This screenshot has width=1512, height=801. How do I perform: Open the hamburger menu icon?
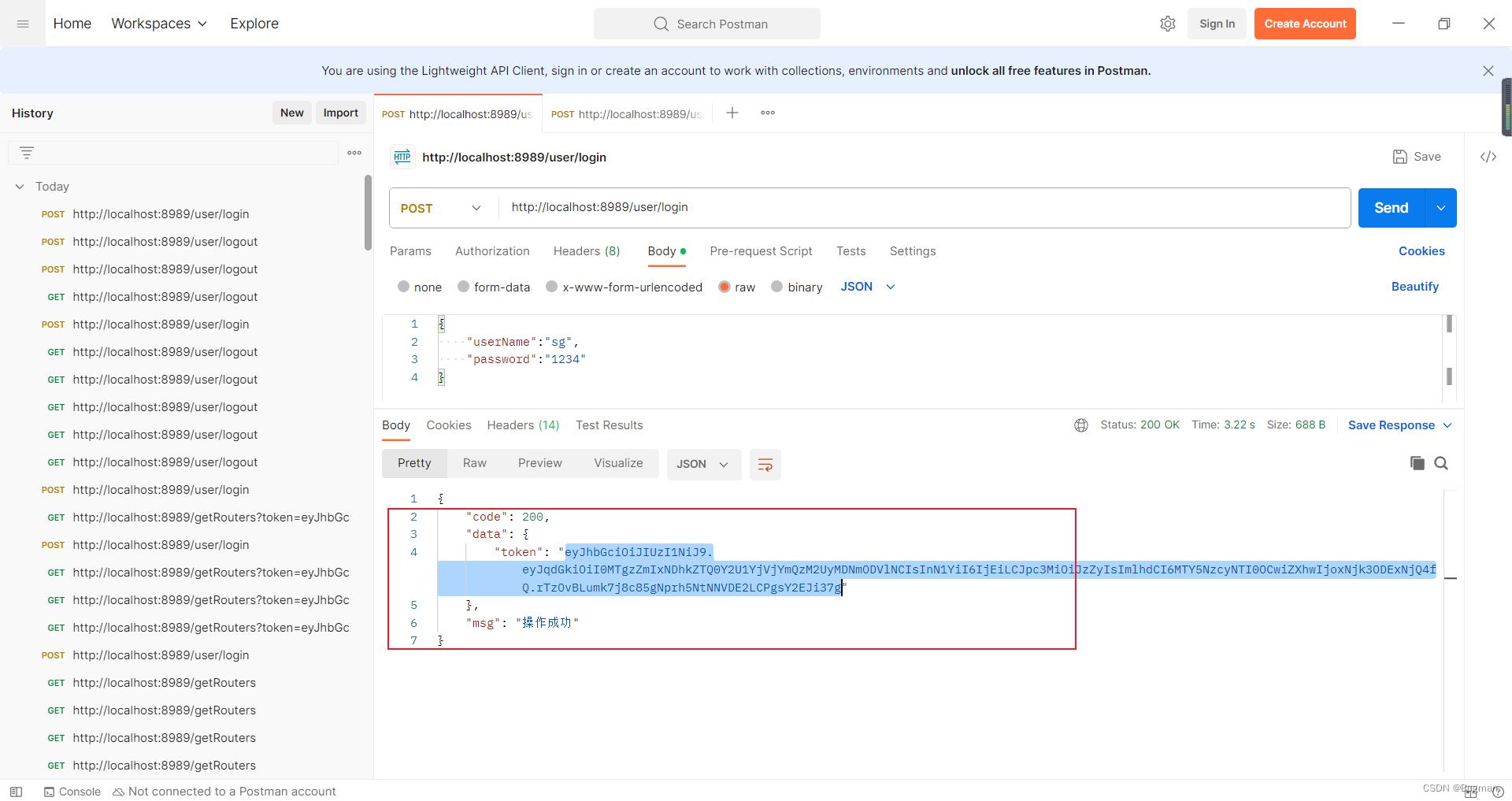tap(23, 24)
